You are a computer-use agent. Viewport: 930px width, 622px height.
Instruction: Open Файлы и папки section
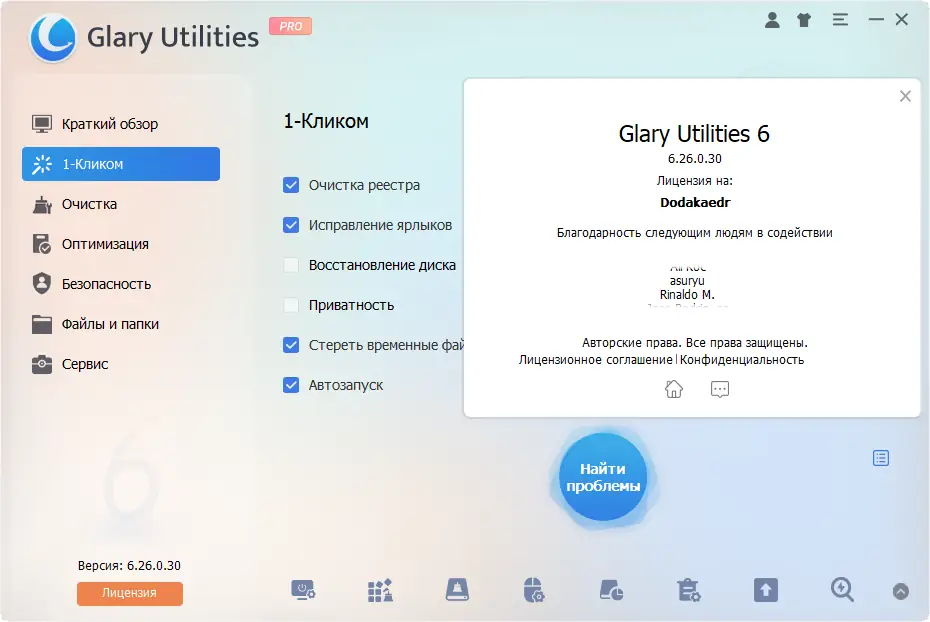(121, 324)
